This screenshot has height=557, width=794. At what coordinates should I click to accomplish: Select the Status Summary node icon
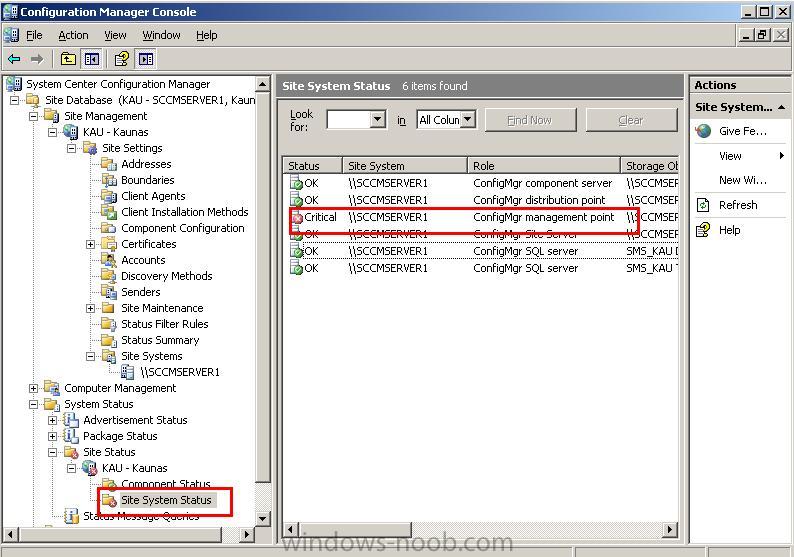[109, 340]
